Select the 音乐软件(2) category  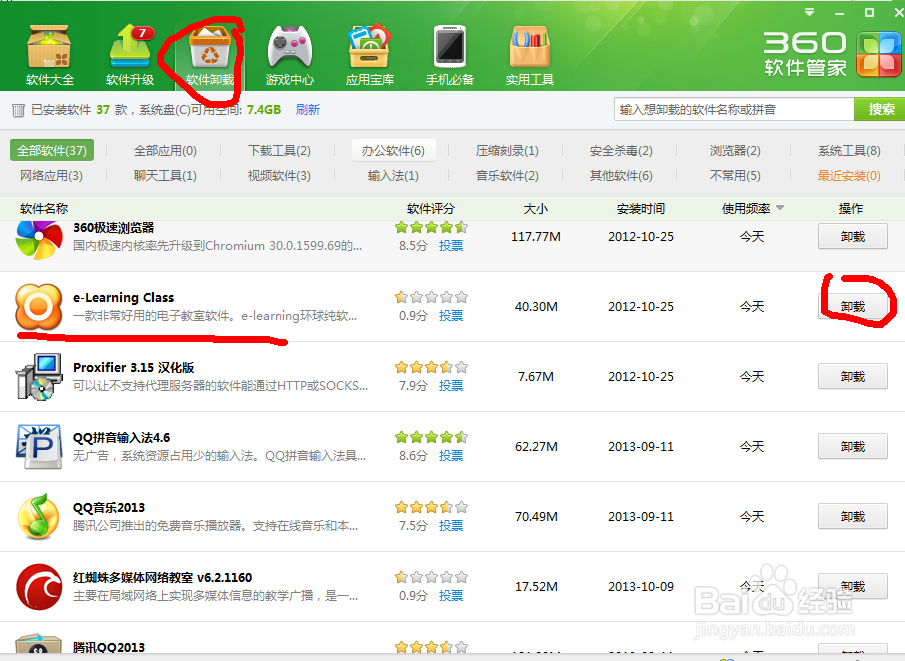point(507,175)
